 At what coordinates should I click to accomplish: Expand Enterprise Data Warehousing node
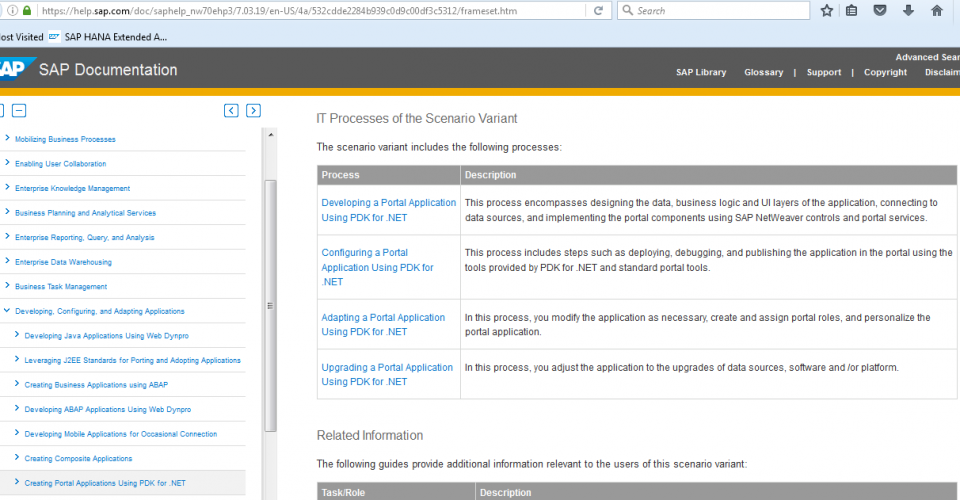point(7,261)
